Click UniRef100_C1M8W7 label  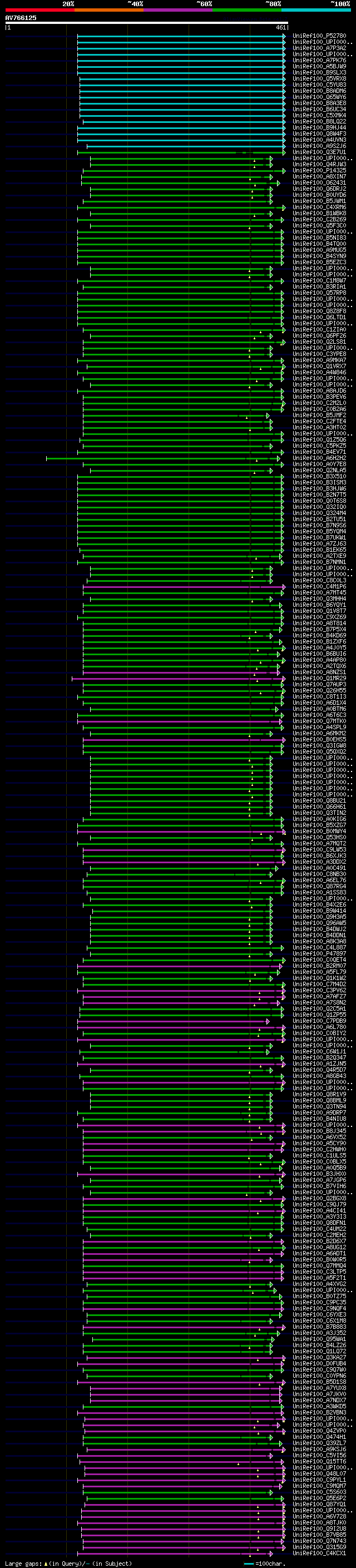click(319, 280)
